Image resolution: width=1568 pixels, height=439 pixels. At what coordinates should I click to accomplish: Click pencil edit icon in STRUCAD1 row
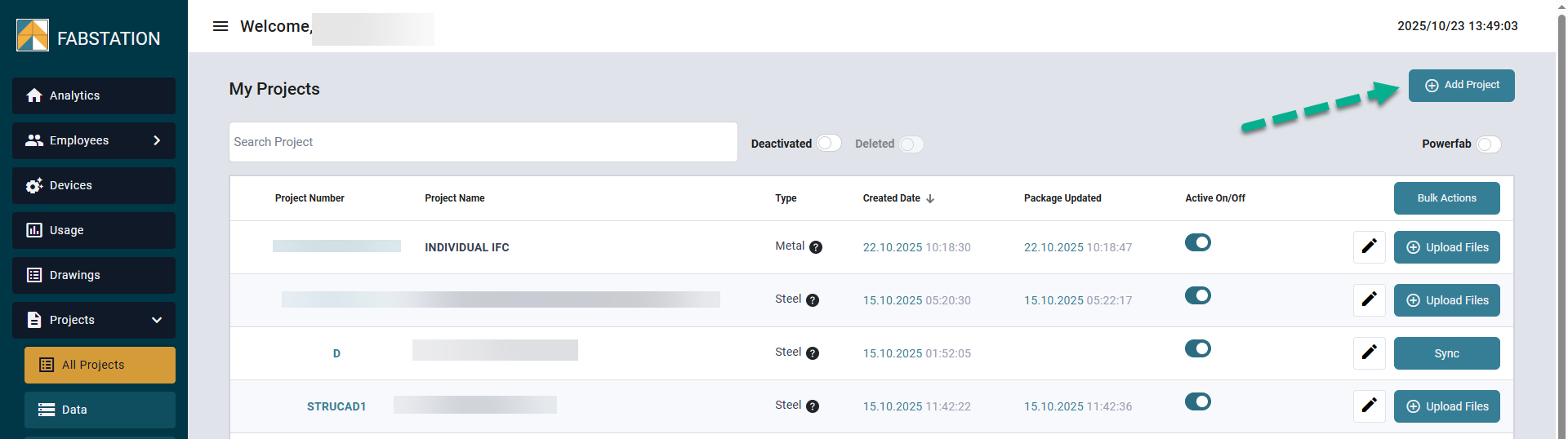1369,406
